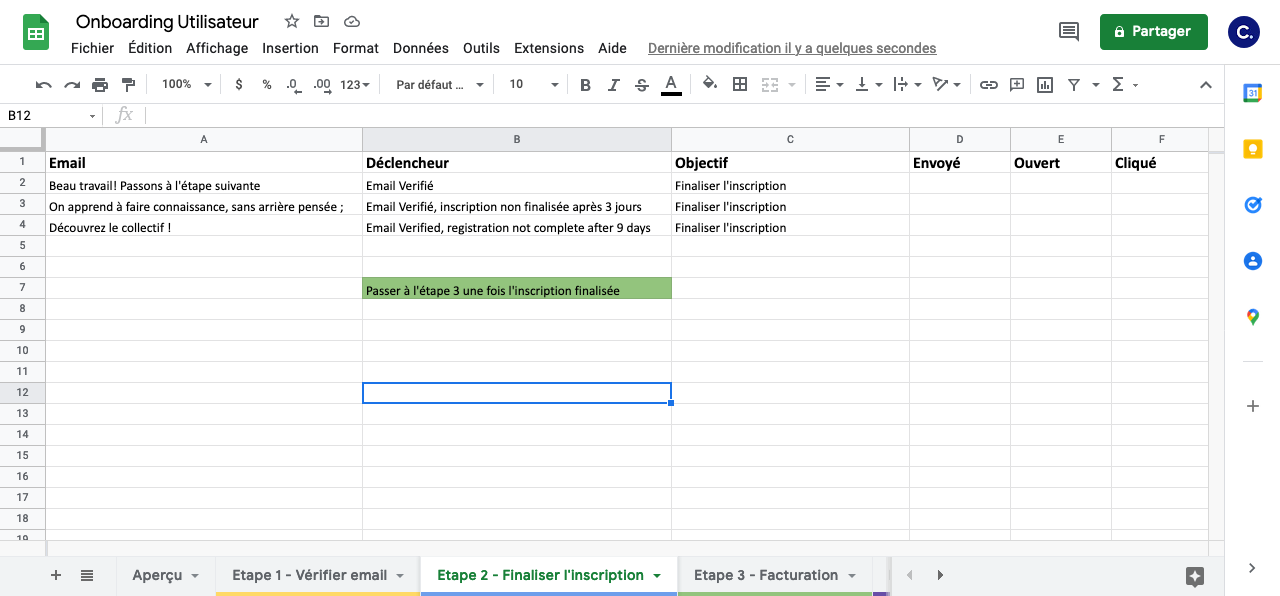Screen dimensions: 1280x596
Task: Insert a link
Action: tap(989, 84)
